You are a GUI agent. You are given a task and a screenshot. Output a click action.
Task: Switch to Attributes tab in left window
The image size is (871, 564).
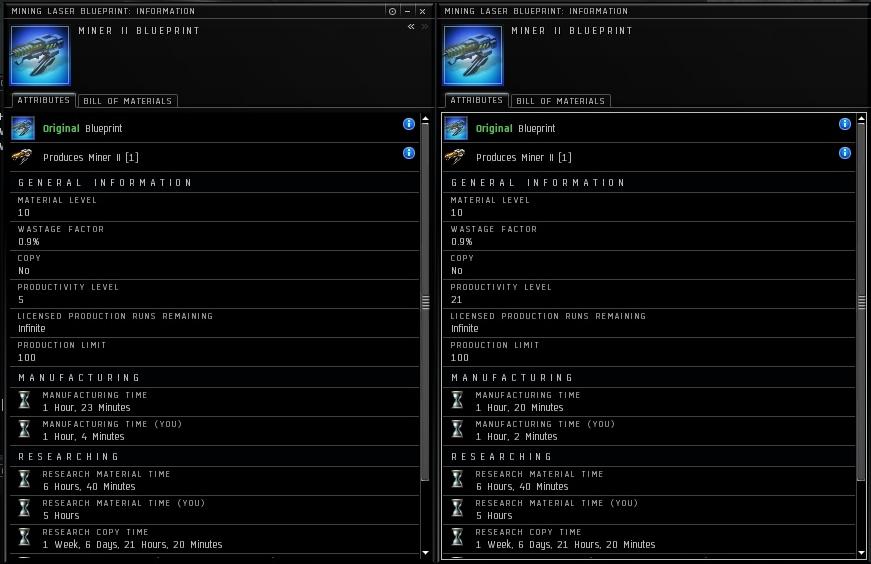point(44,100)
